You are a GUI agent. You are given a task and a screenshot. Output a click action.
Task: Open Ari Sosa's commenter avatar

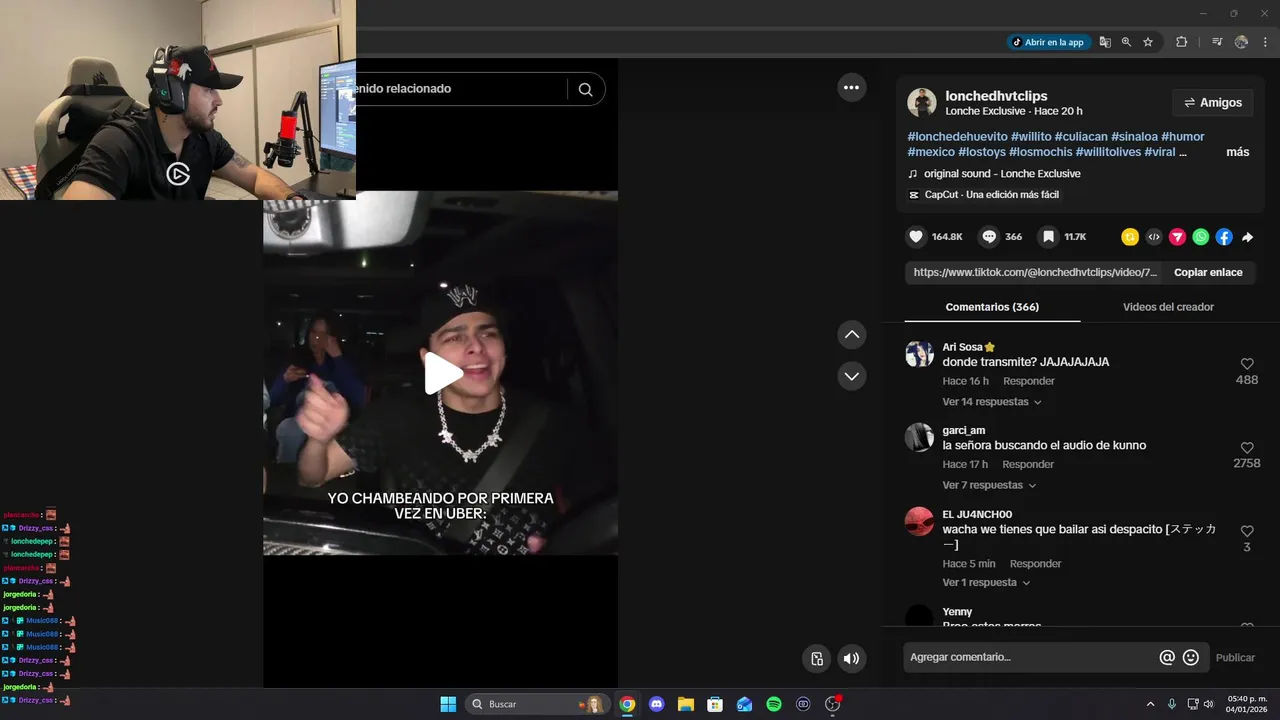pos(919,354)
